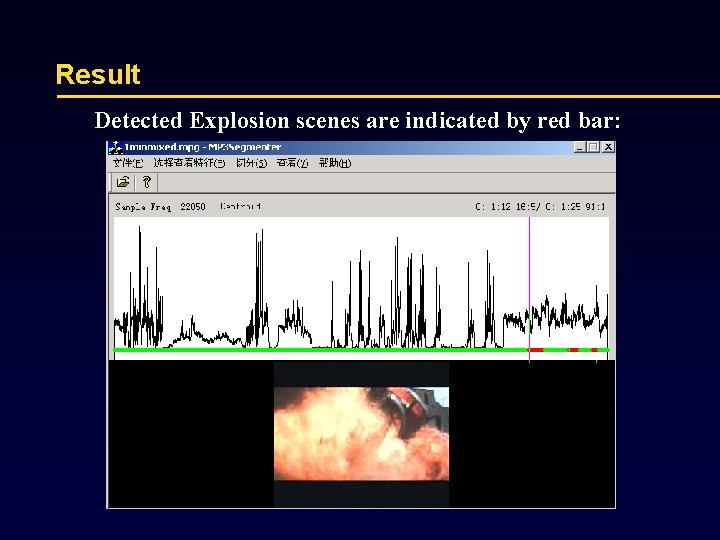Open the 帮助(H) menu
Screen dimensions: 720x540
pyautogui.click(x=335, y=163)
